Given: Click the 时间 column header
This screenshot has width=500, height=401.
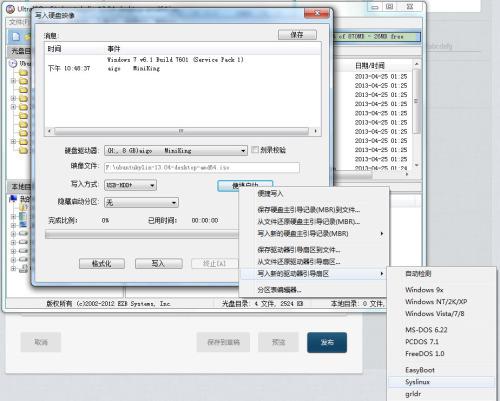Looking at the screenshot, I should pos(54,49).
